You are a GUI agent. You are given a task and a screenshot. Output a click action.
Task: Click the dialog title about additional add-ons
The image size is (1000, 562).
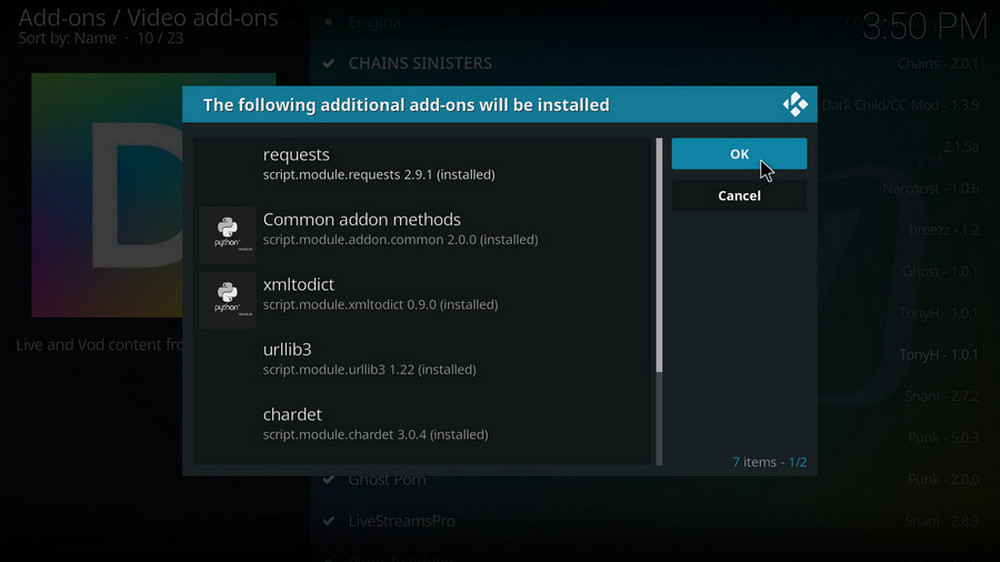pyautogui.click(x=406, y=105)
